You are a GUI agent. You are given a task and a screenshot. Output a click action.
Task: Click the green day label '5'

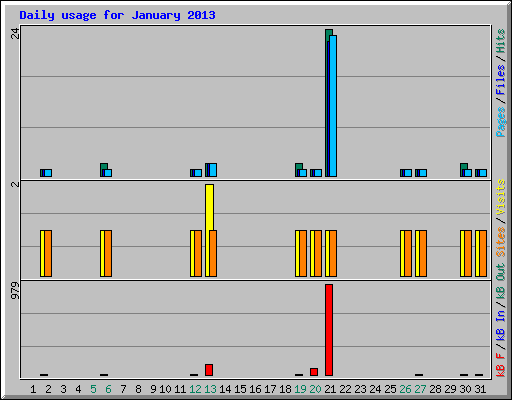93,389
